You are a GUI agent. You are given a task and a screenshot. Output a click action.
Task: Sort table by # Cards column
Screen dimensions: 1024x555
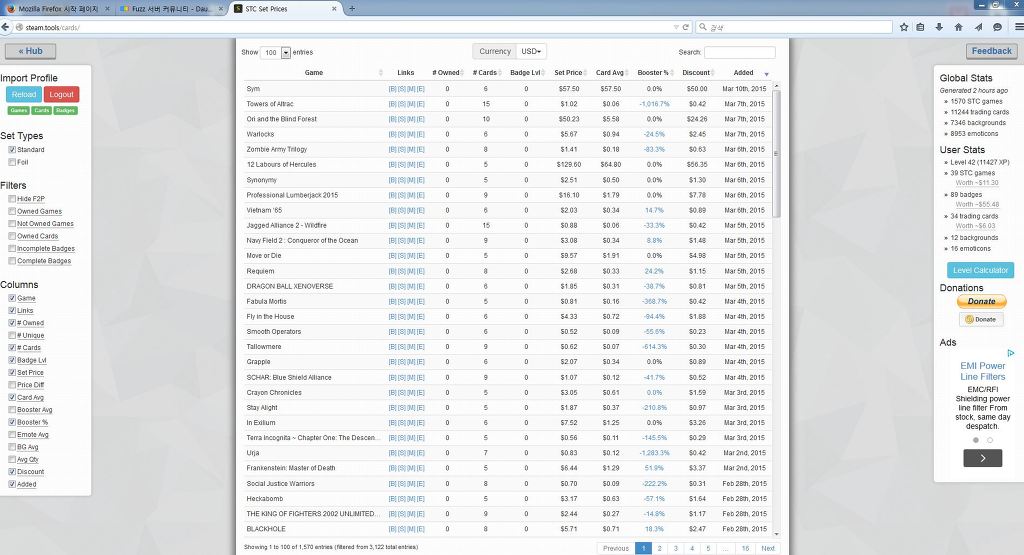485,72
